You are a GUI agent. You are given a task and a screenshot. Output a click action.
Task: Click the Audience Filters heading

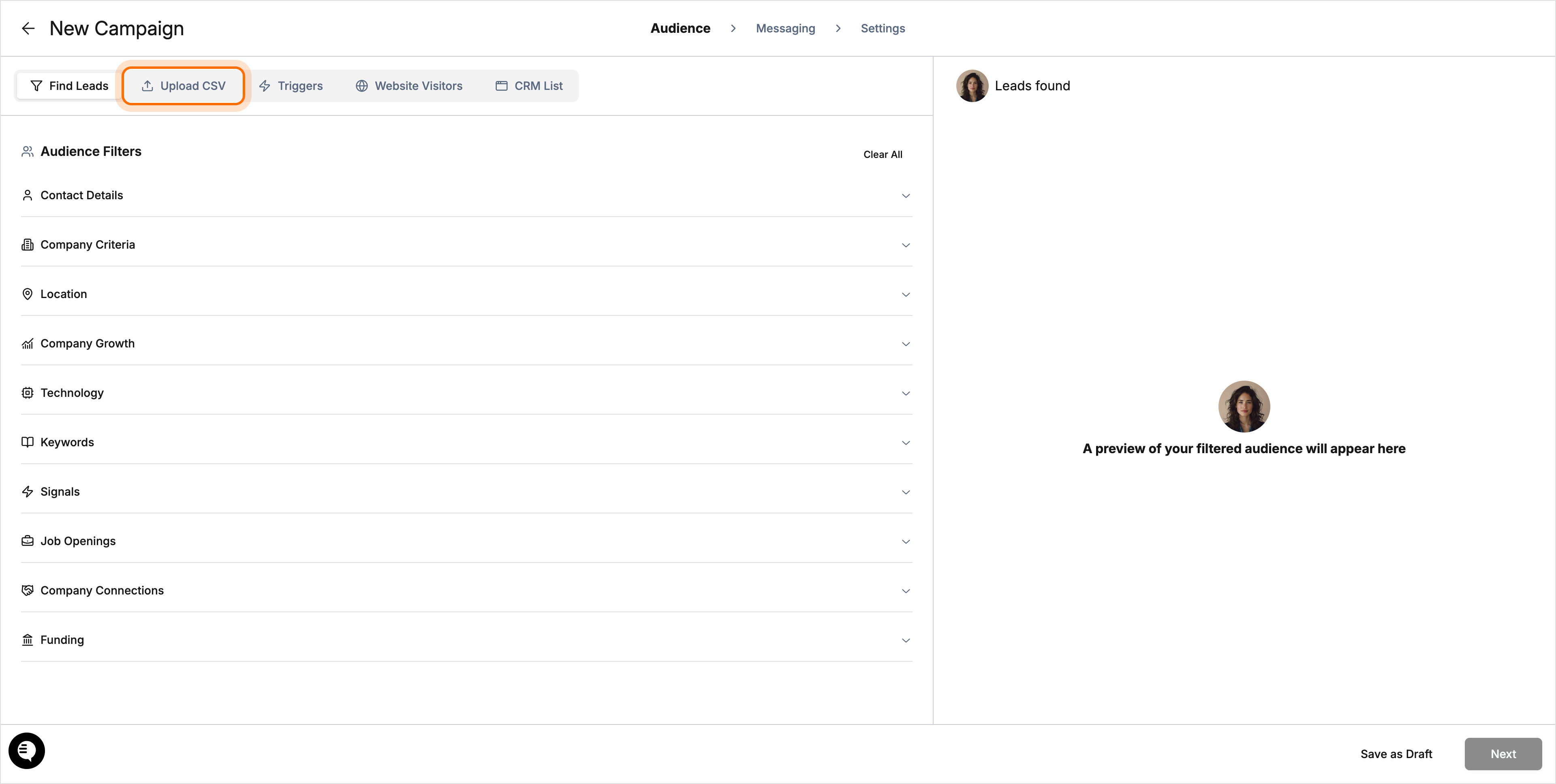91,151
